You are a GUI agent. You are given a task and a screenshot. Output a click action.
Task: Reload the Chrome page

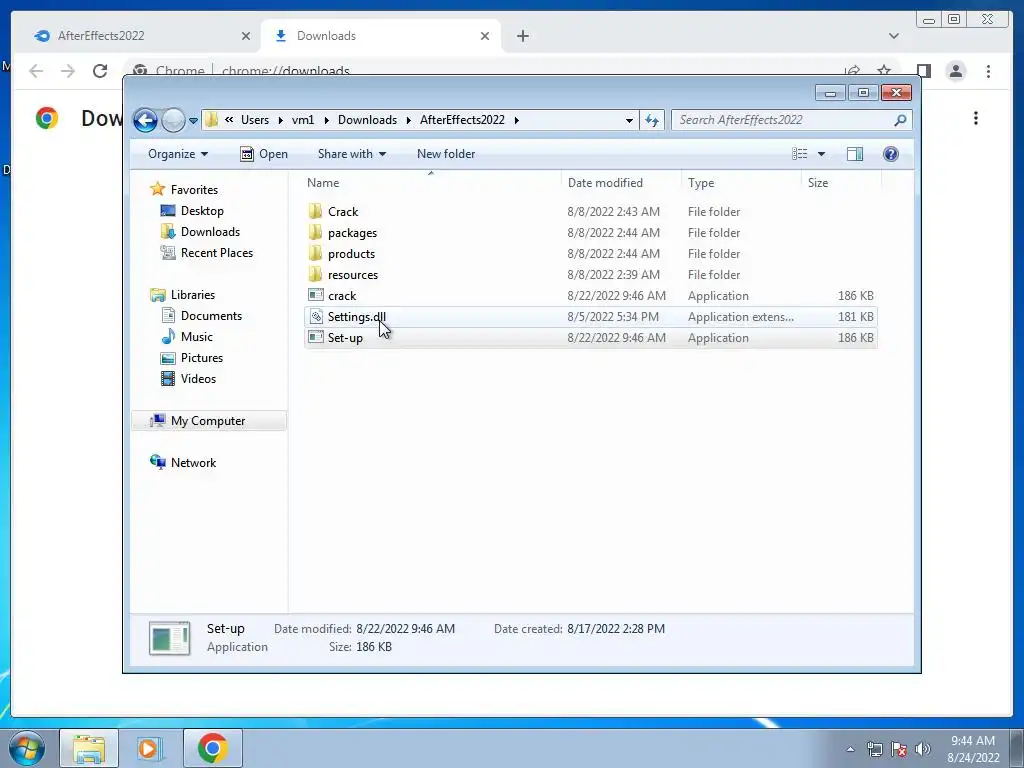(x=99, y=71)
